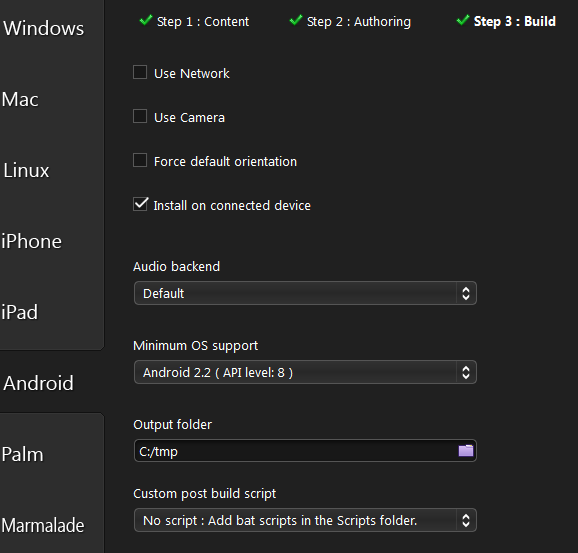578x553 pixels.
Task: Tick Force default orientation checkbox
Action: (140, 160)
